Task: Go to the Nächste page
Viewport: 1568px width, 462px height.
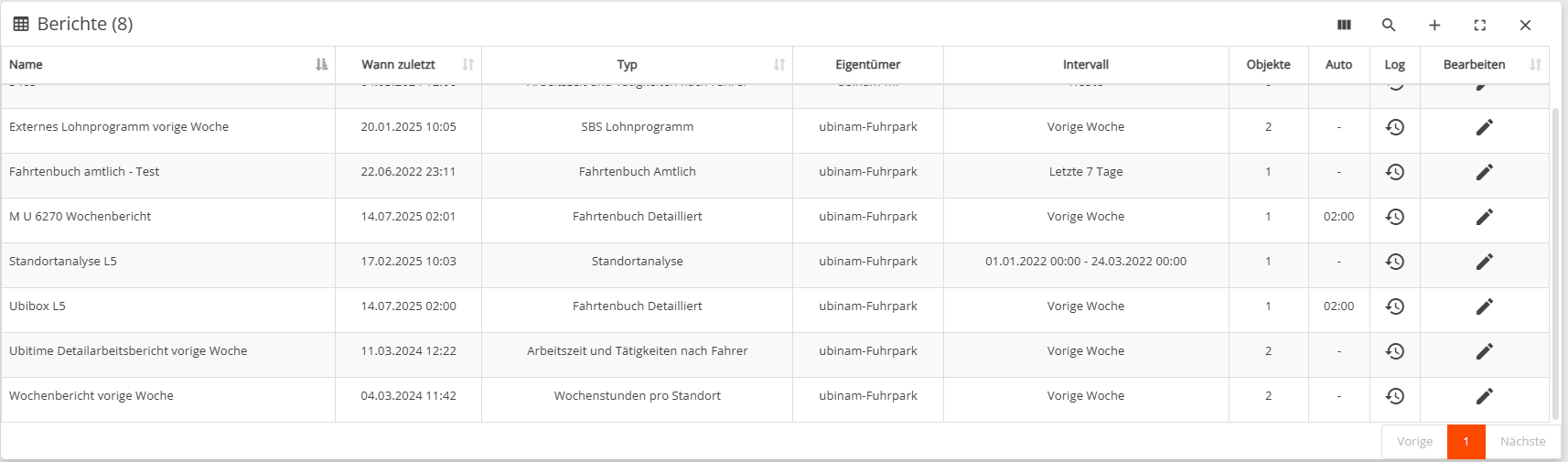Action: pyautogui.click(x=1522, y=441)
